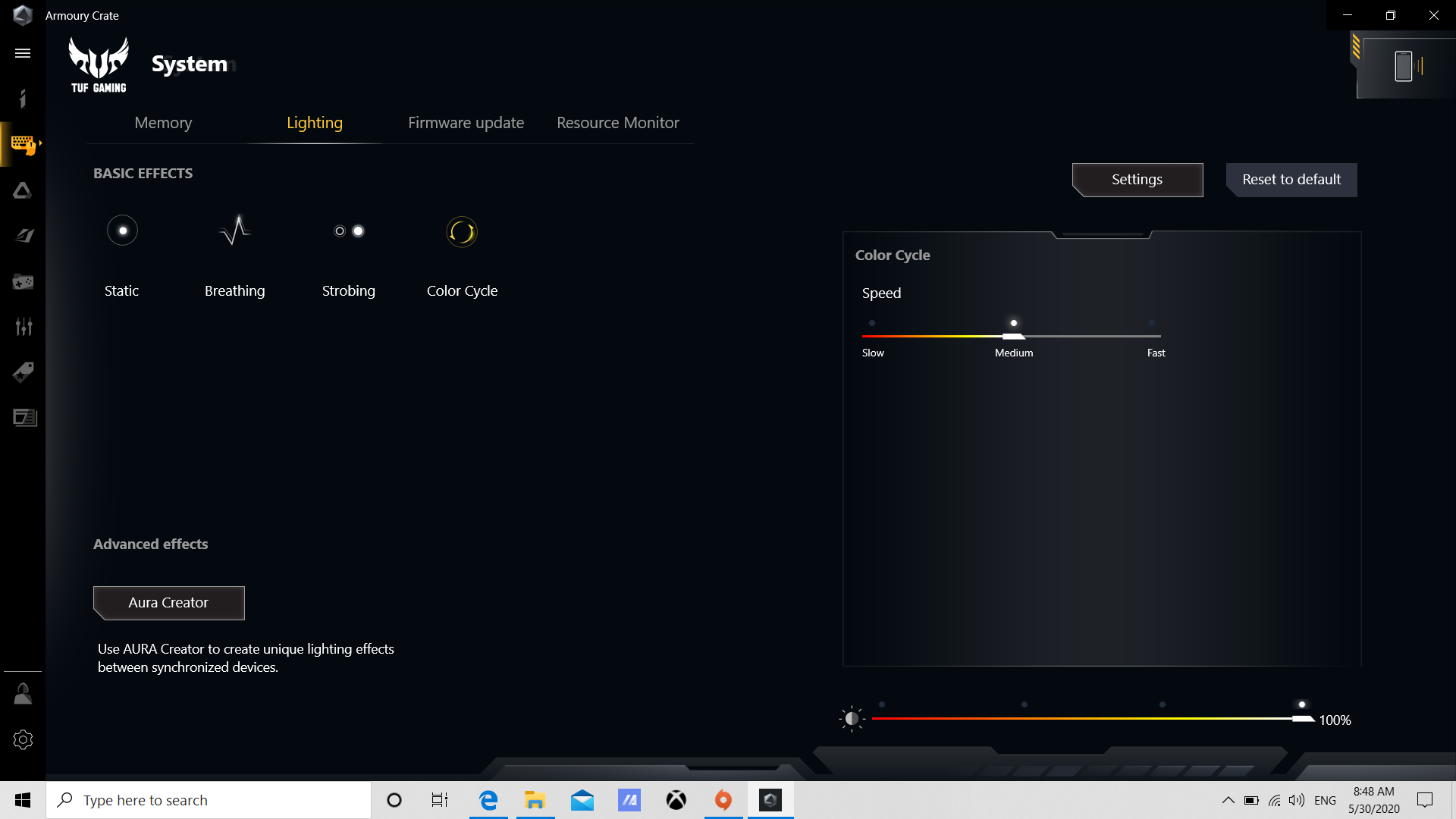This screenshot has height=819, width=1456.
Task: Click the brightness sun icon
Action: 852,718
